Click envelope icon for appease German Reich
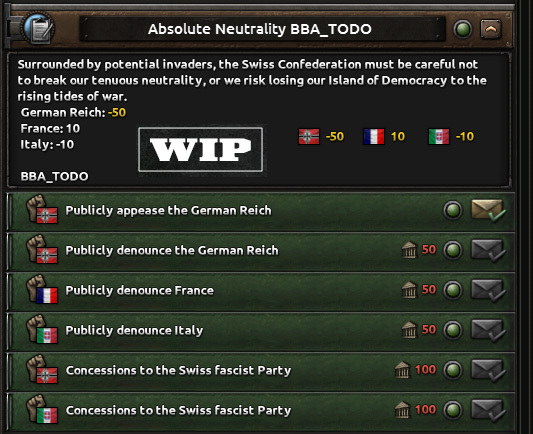533x434 pixels. [x=488, y=211]
